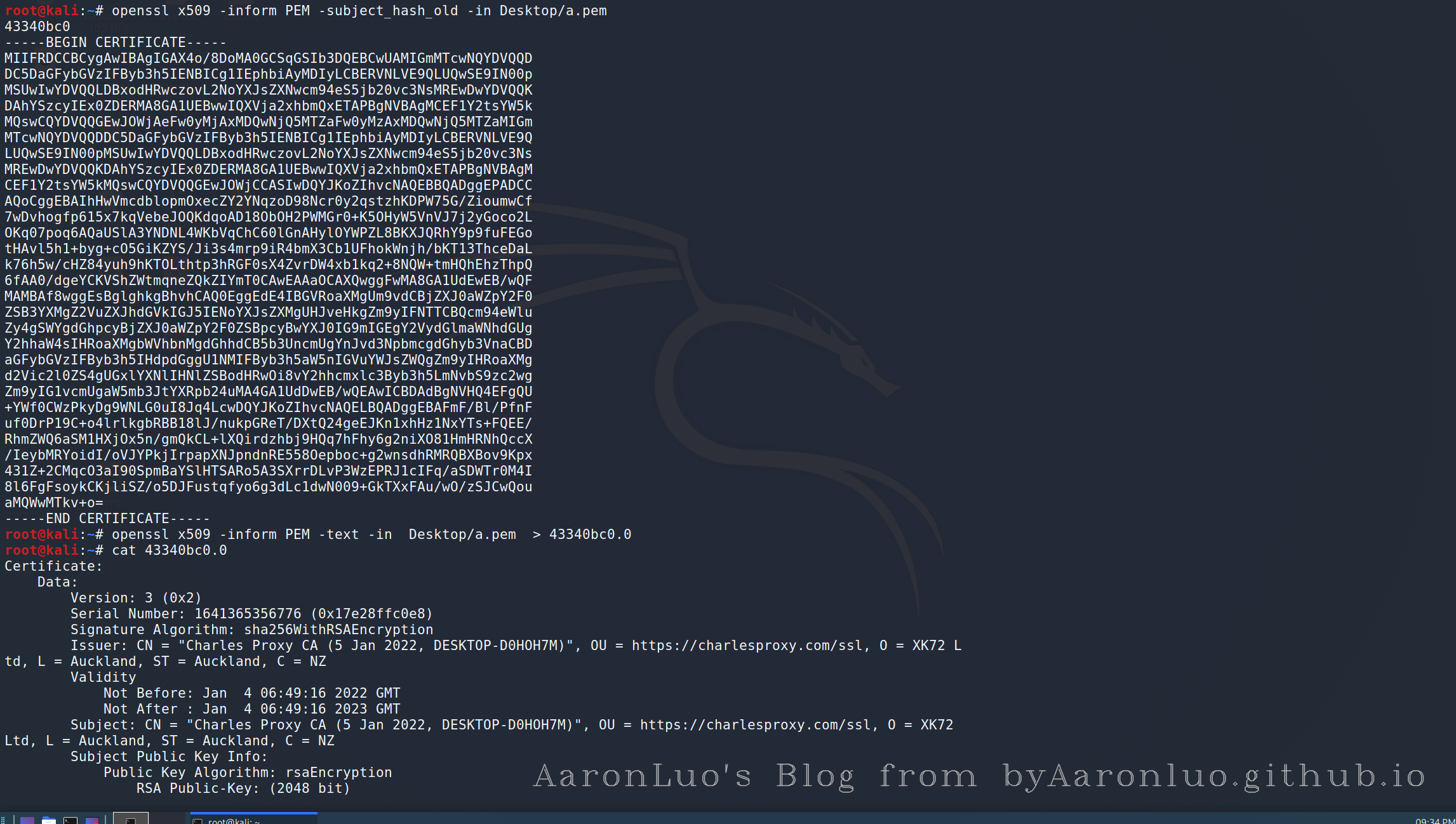Switch to the first workspace in pager
The height and width of the screenshot is (824, 1456).
(x=131, y=818)
